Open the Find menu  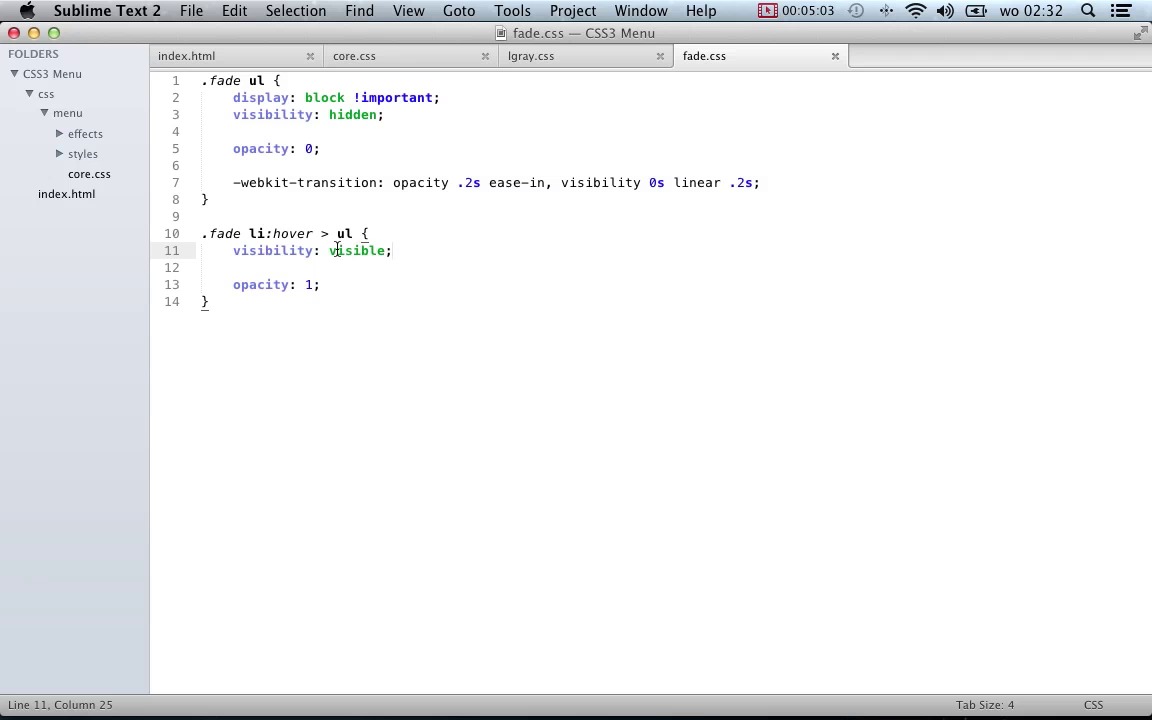coord(359,10)
